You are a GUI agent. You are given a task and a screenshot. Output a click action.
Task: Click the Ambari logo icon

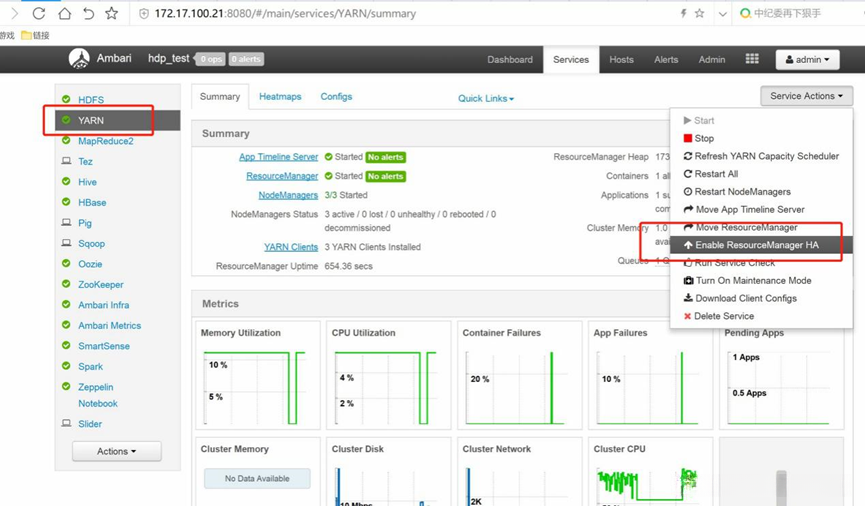pos(79,58)
